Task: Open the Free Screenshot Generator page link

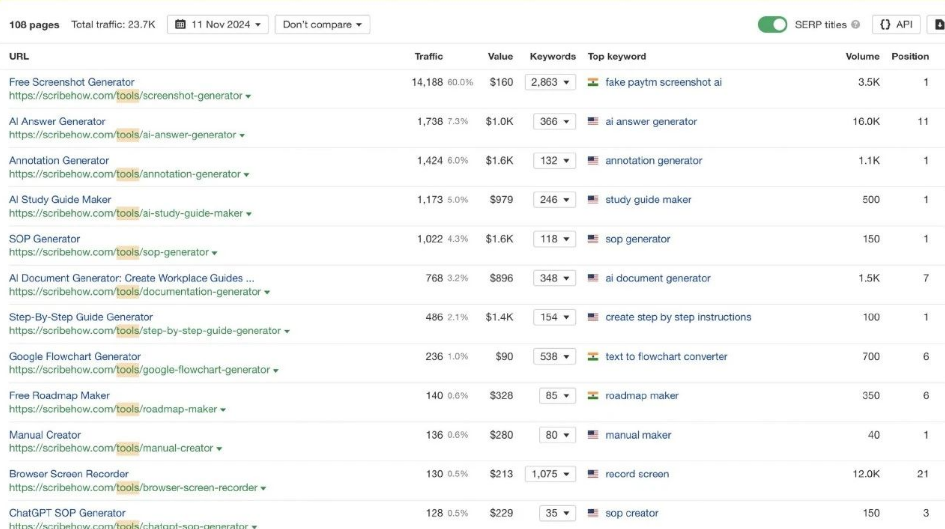Action: (x=71, y=82)
